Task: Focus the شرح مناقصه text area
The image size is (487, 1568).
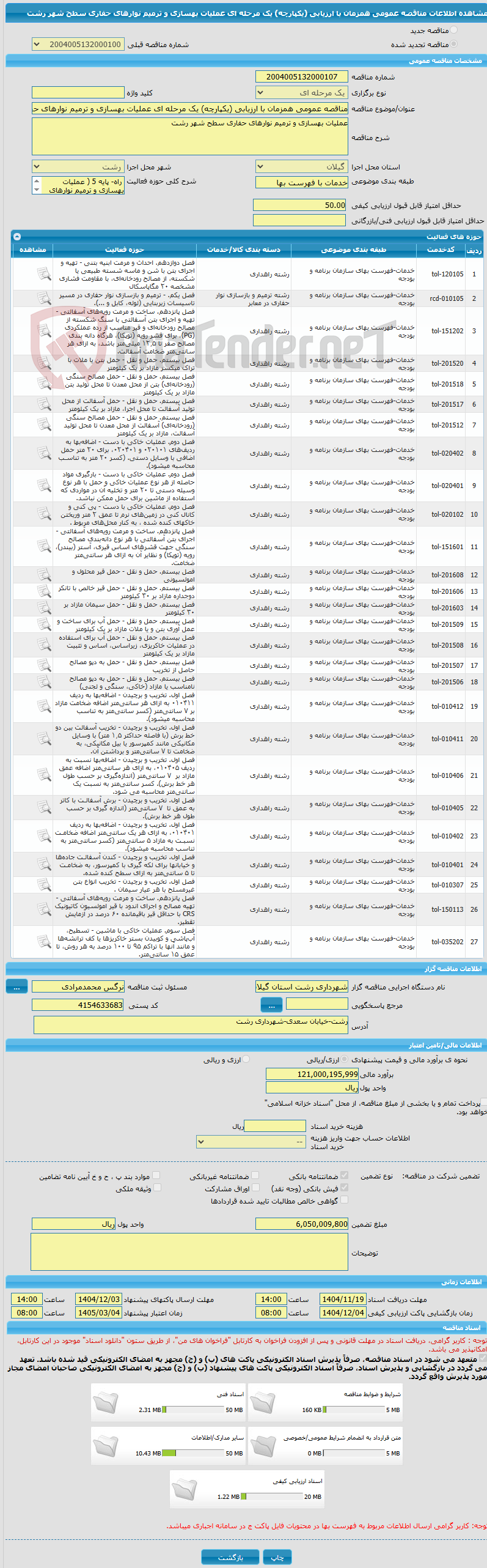Action: point(190,136)
